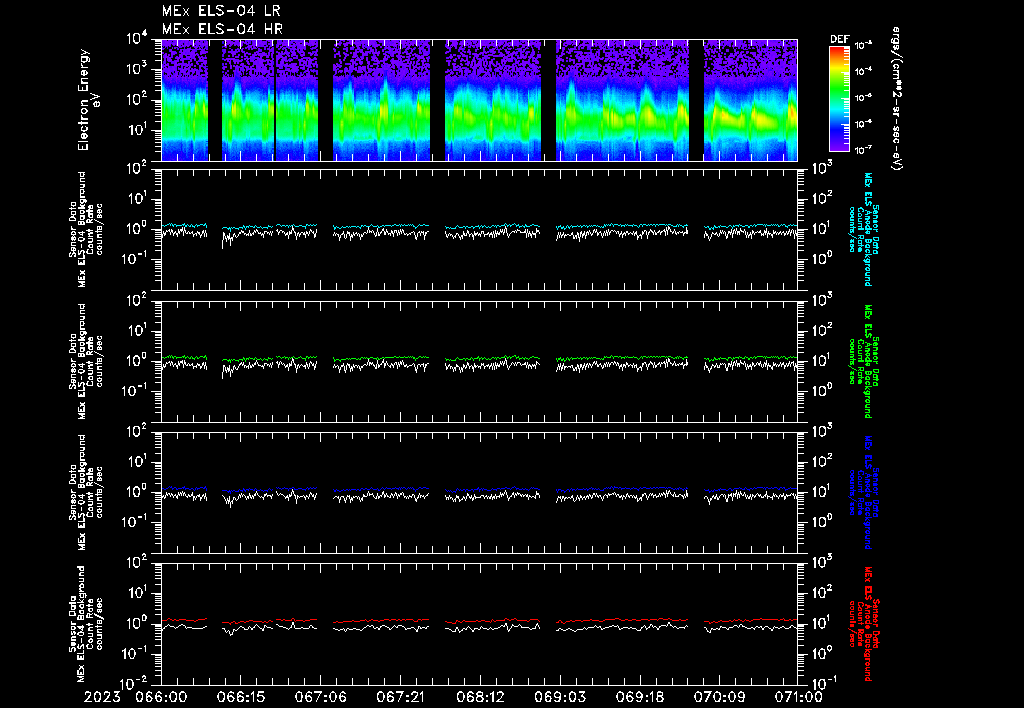Click the cyan background count rate plot
This screenshot has width=1024, height=708.
click(479, 229)
